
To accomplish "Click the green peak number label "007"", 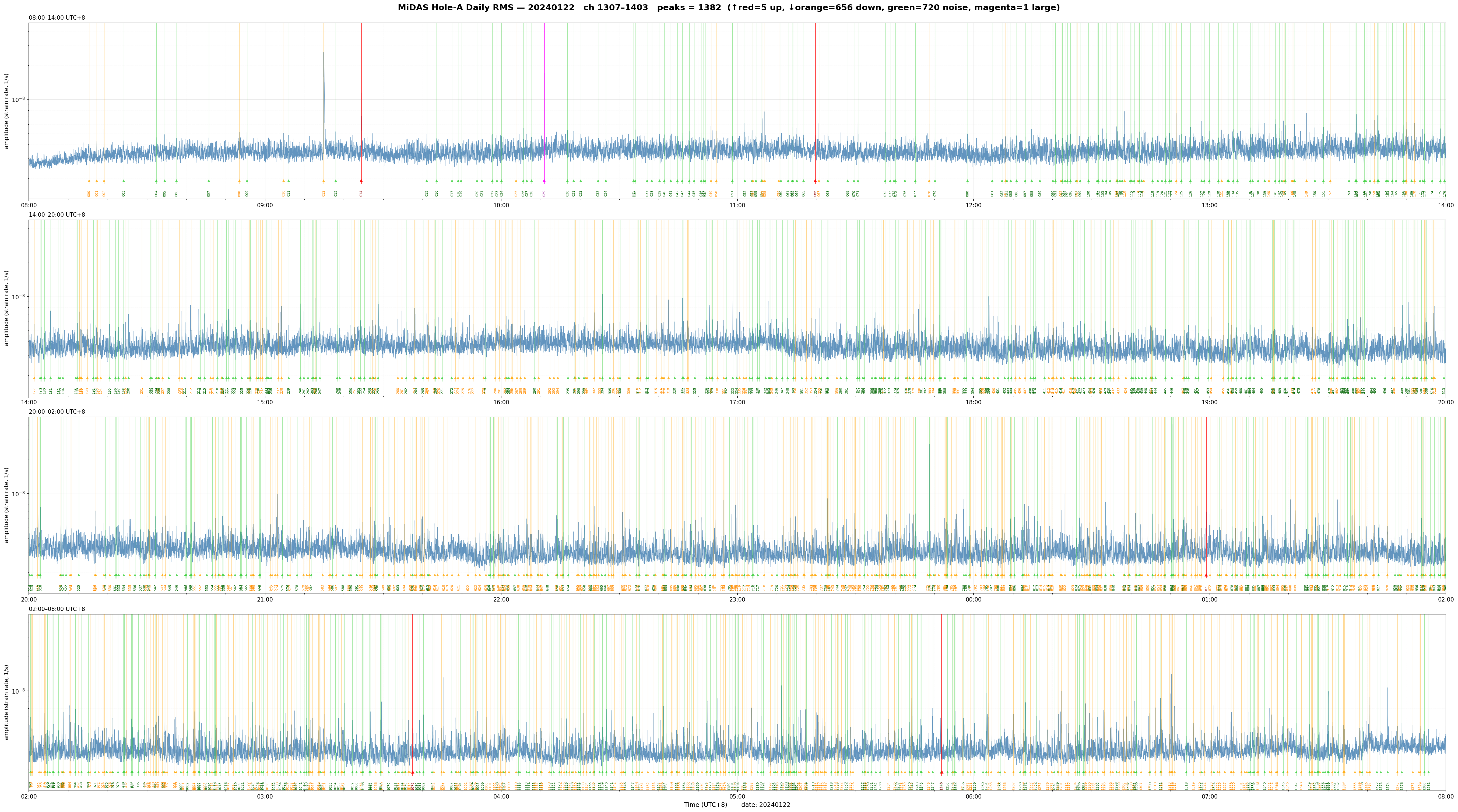I will [209, 194].
